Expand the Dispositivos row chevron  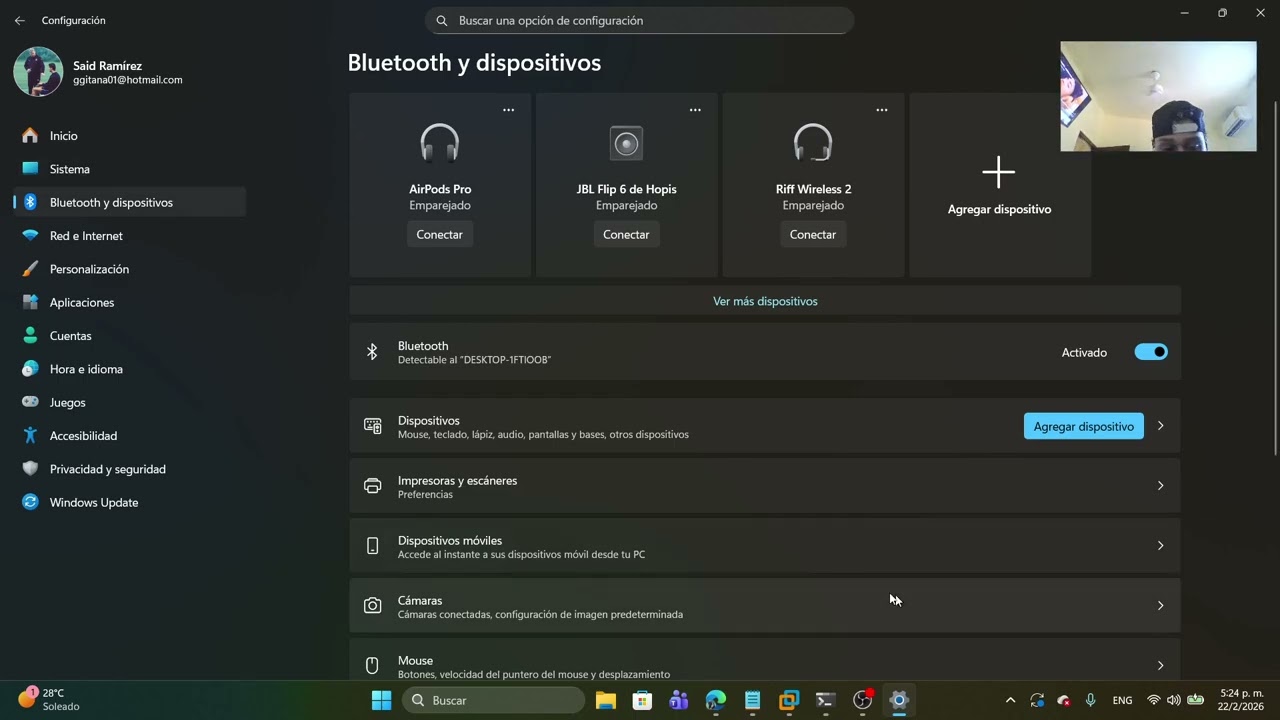(1160, 426)
